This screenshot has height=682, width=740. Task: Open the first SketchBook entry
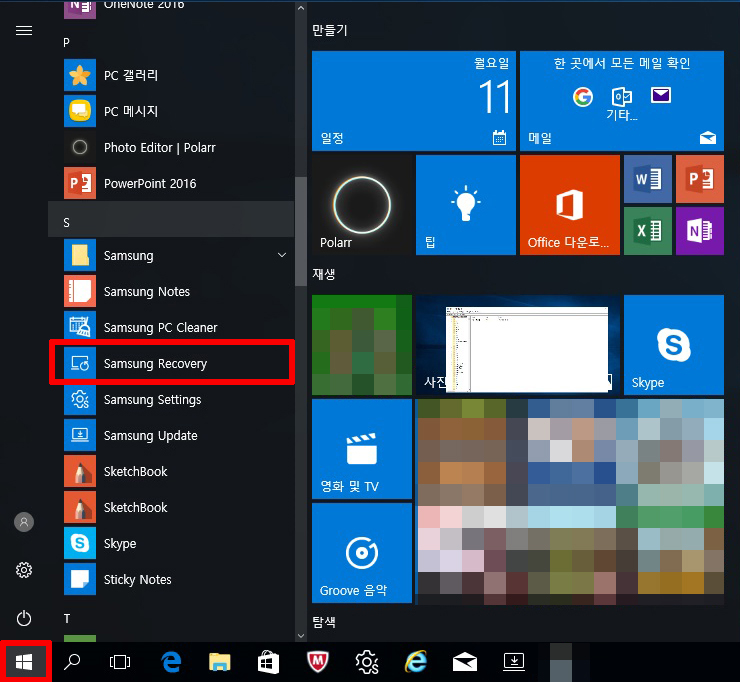pyautogui.click(x=171, y=471)
